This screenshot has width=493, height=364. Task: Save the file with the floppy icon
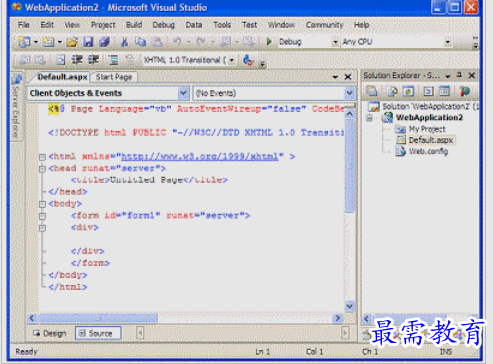[88, 42]
